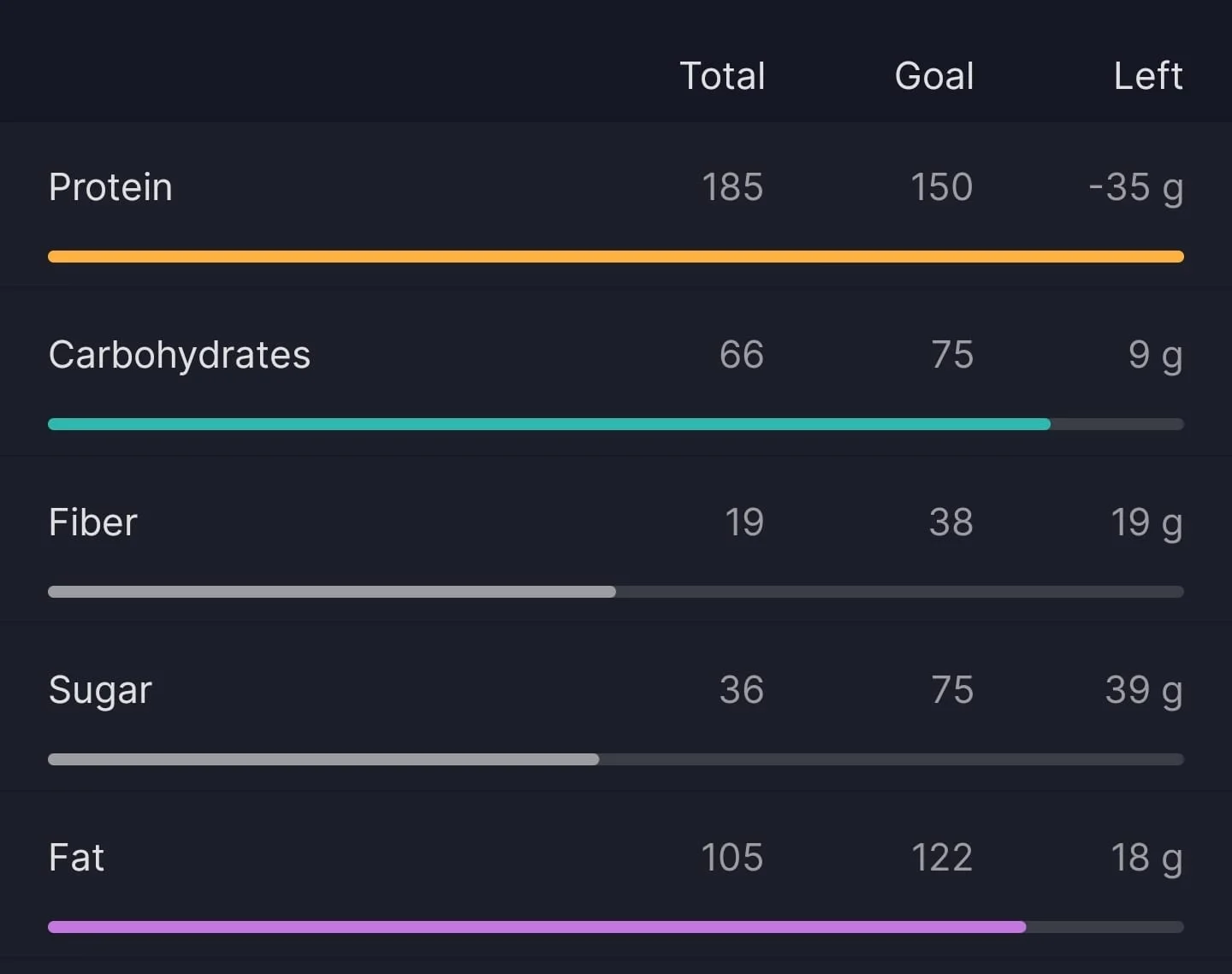Click Fat goal value 122
The image size is (1232, 974).
click(x=942, y=858)
